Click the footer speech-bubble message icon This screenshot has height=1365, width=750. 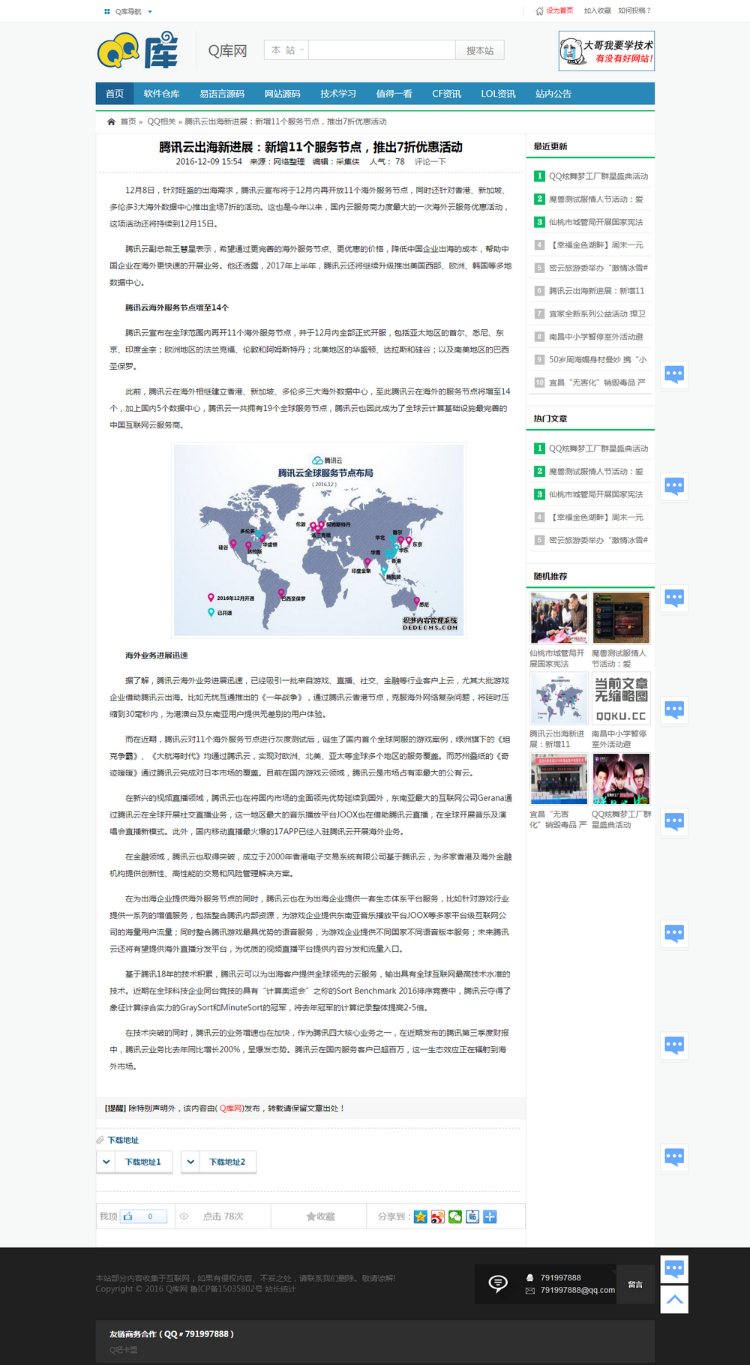coord(497,1283)
